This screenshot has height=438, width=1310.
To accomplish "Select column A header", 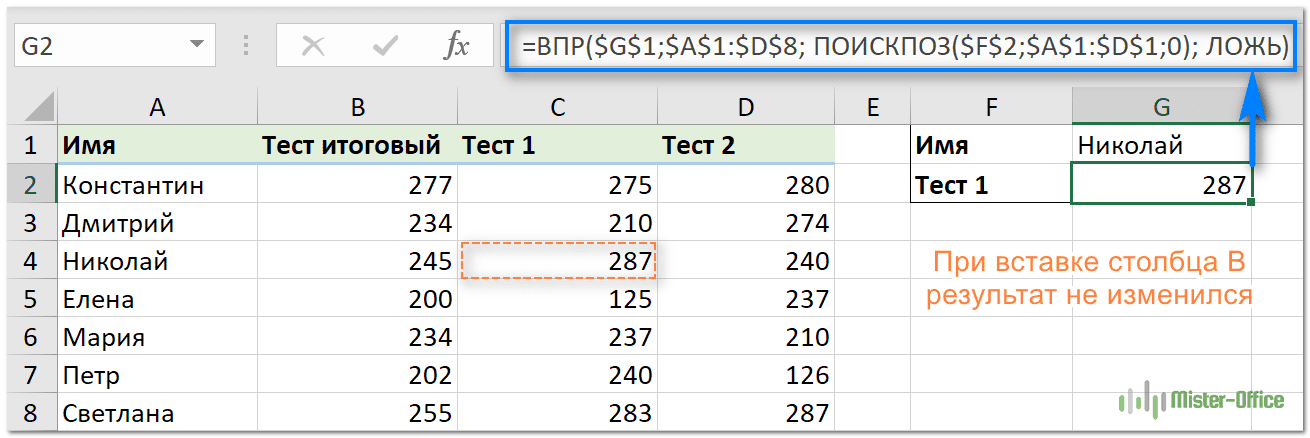I will (156, 107).
